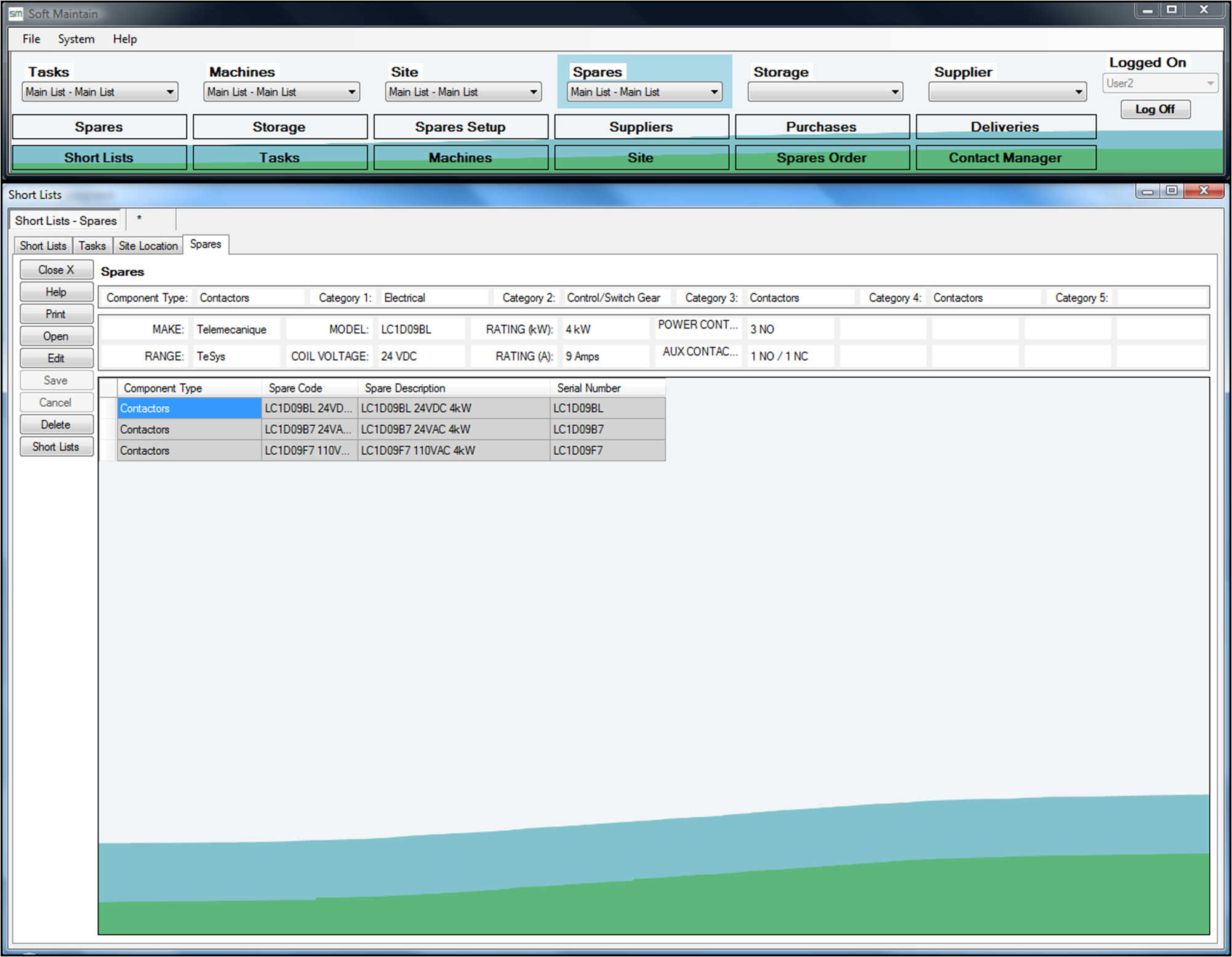1232x957 pixels.
Task: Click the MODEL LC1D09BL field
Action: 421,329
